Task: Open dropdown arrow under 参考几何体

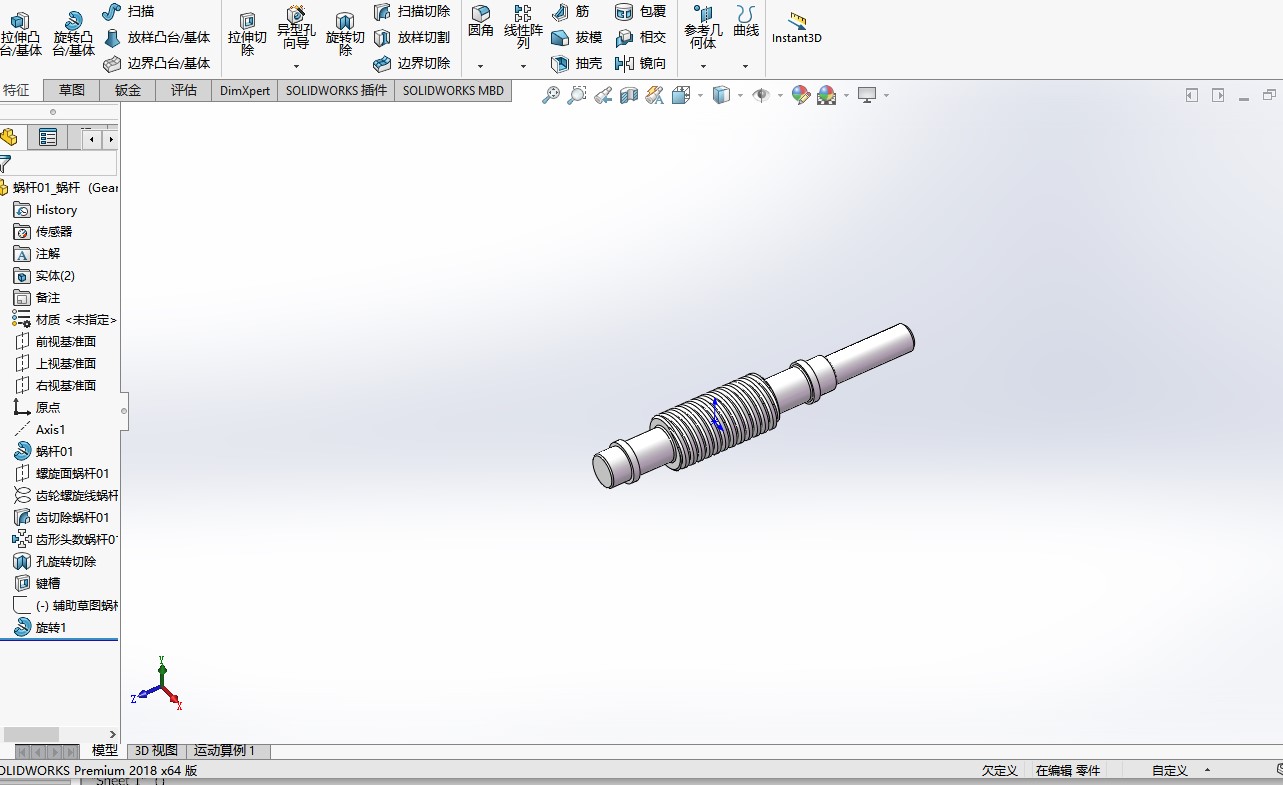Action: point(703,66)
